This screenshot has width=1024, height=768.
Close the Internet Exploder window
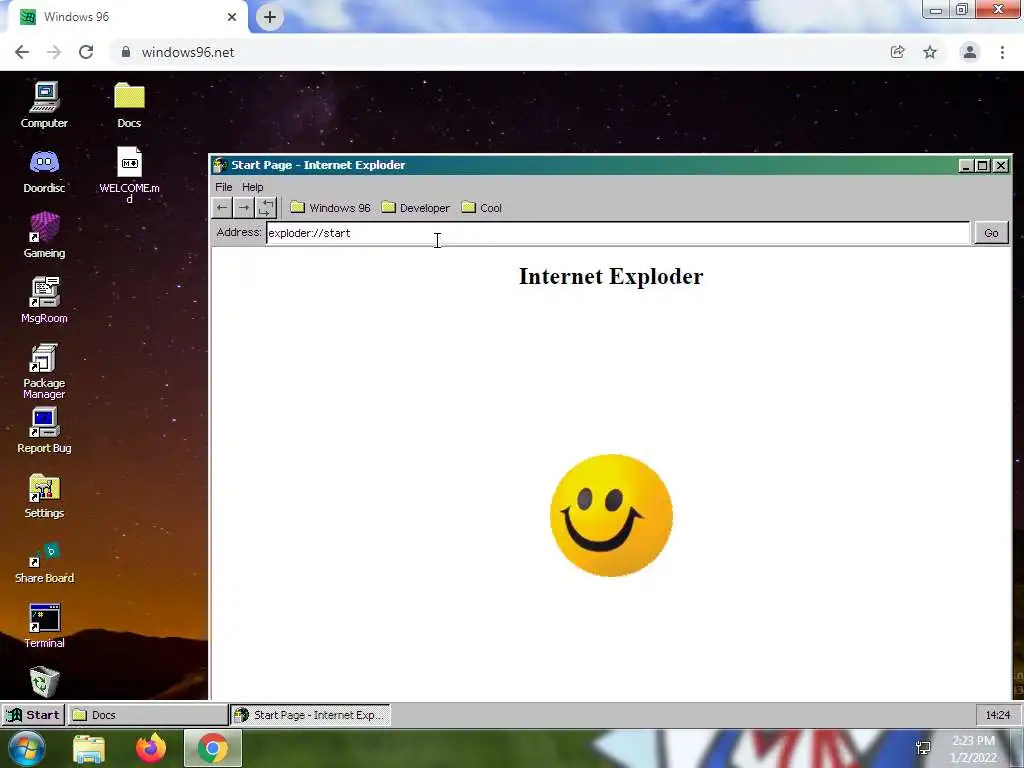click(1000, 166)
